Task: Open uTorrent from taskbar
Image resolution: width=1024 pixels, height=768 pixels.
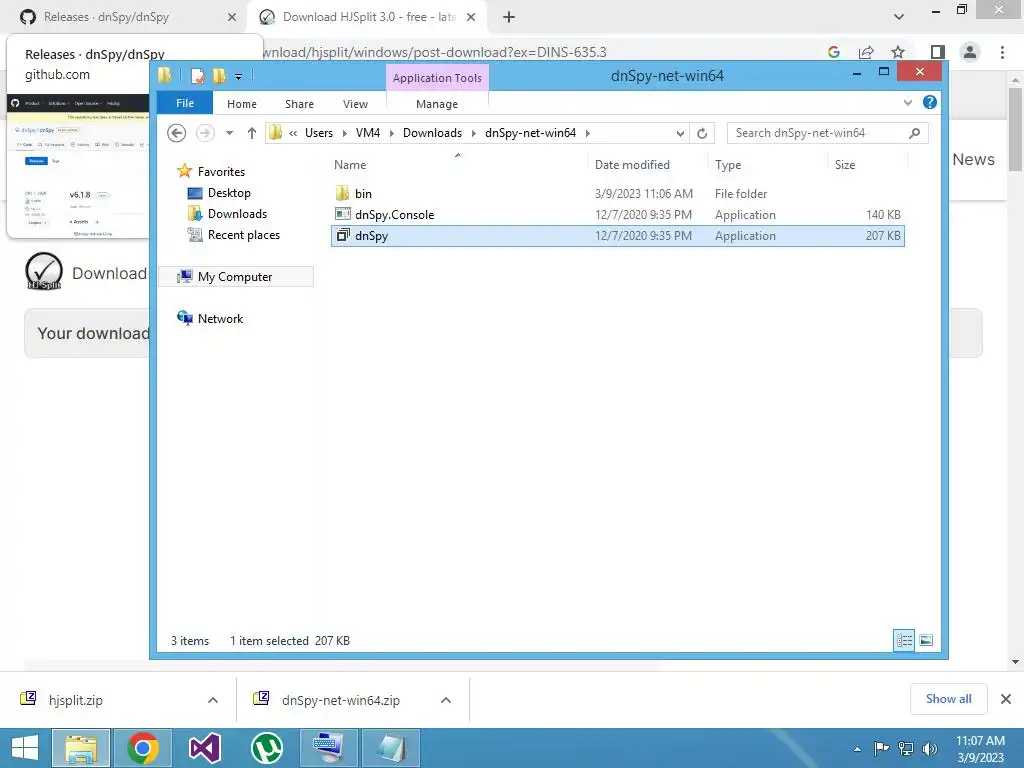Action: point(266,748)
